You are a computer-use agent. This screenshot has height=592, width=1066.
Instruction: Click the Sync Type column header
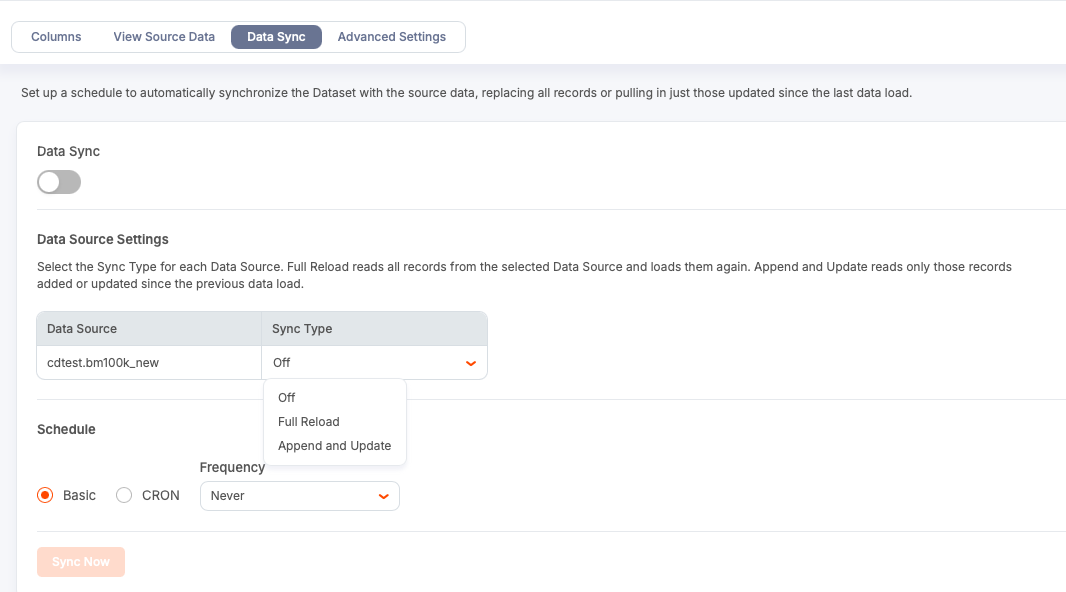[x=300, y=328]
